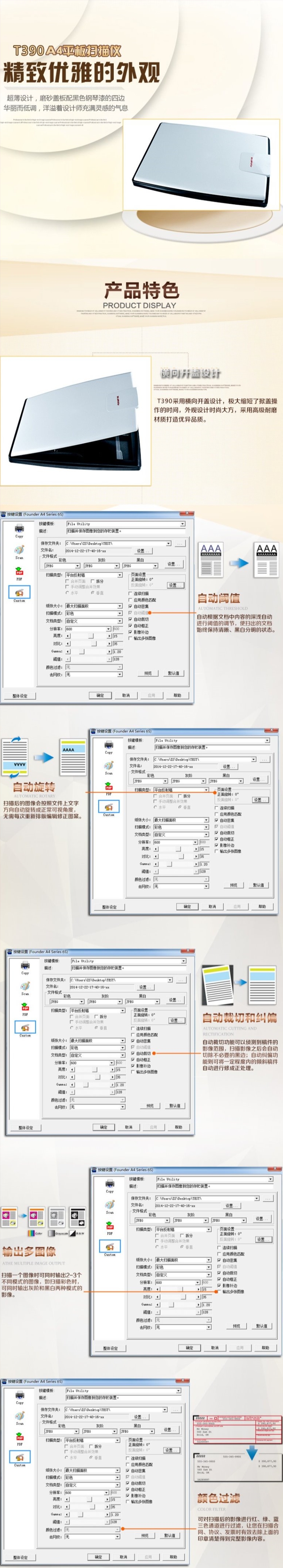Select Custom icon in dialog beside 颜色过滤

point(19,1456)
